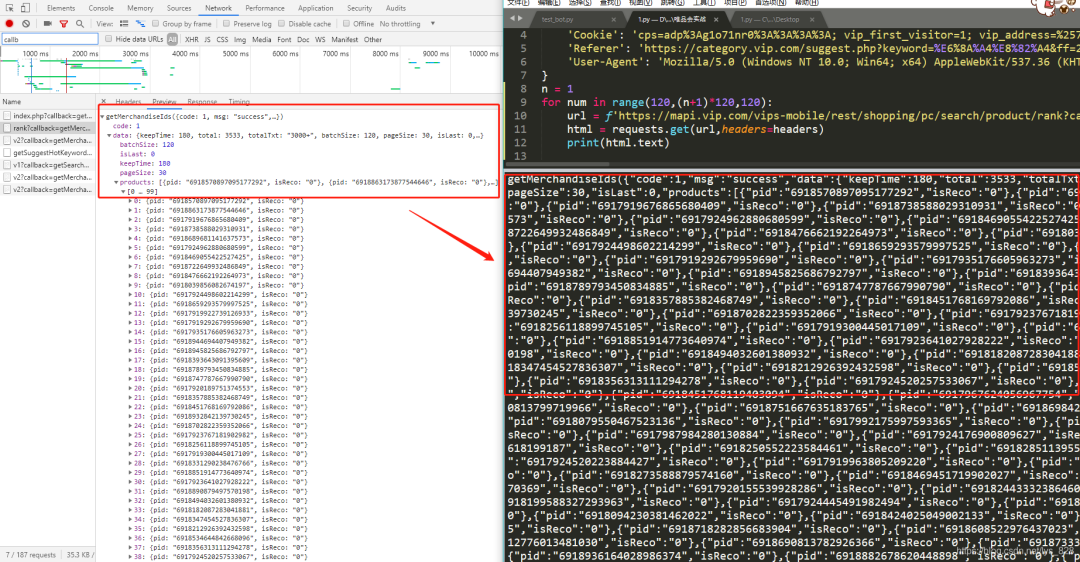Filter requests by JS type
Screen dimensions: 1080x562
coord(207,39)
